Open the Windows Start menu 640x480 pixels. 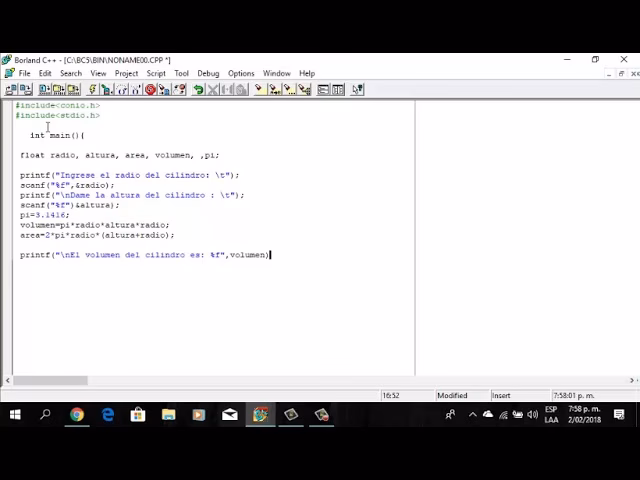point(15,415)
